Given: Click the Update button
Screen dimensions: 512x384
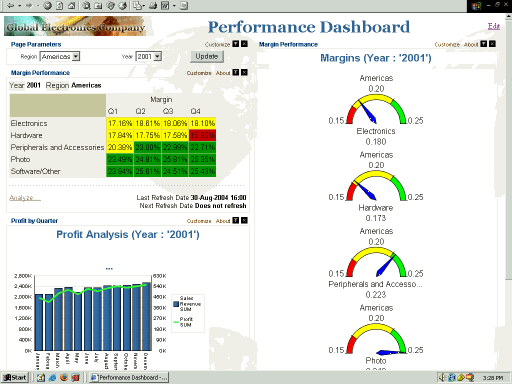Looking at the screenshot, I should [207, 56].
